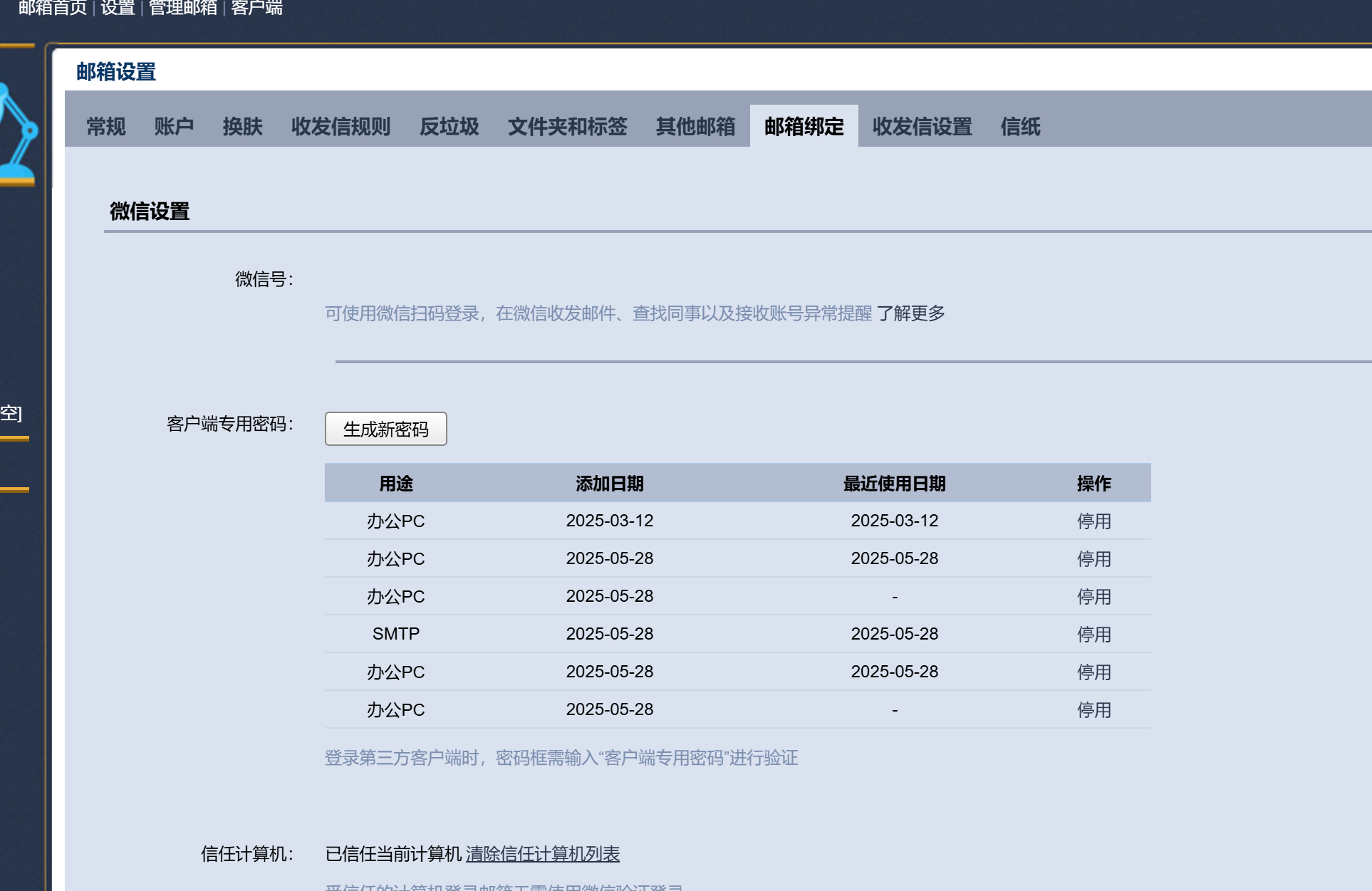Click 清除信任计算机列表 link
Image resolution: width=1372 pixels, height=891 pixels.
[x=542, y=853]
